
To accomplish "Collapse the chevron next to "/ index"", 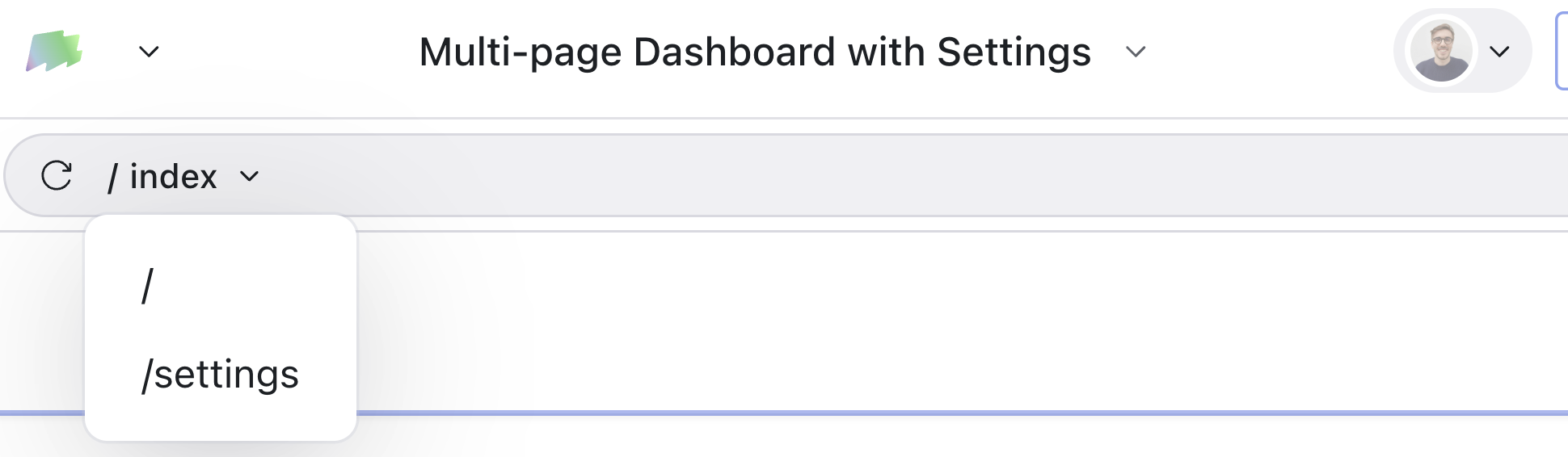I will 250,176.
